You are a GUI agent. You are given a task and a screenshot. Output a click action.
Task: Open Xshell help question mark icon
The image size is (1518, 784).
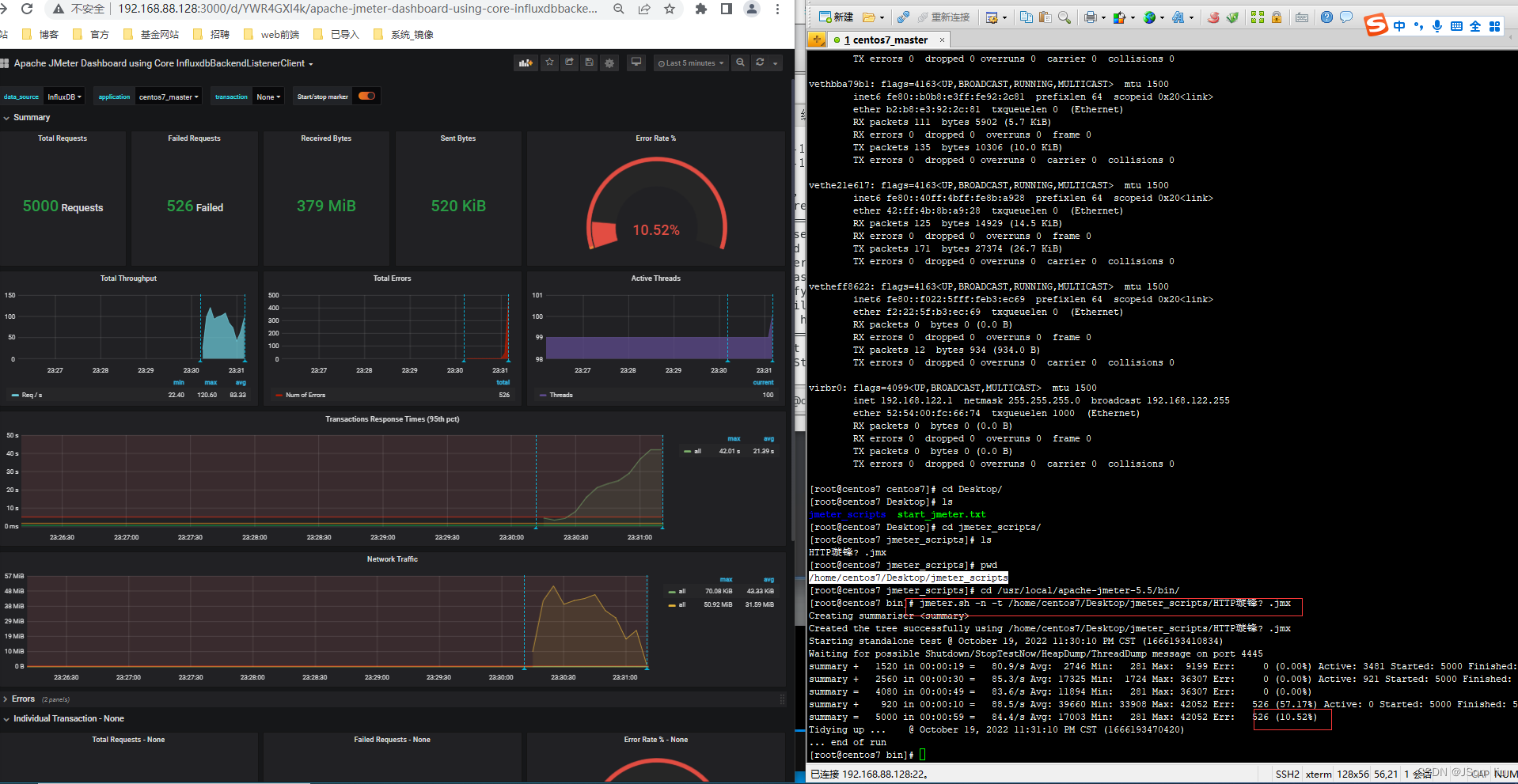click(1326, 17)
